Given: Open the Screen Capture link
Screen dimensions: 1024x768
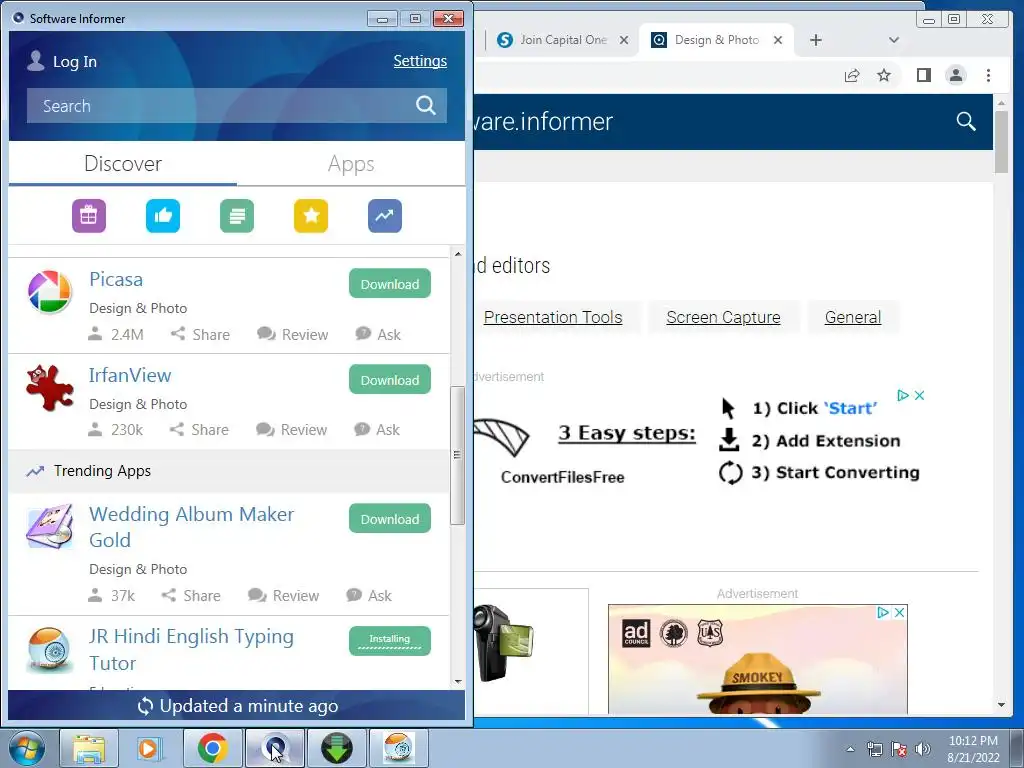Looking at the screenshot, I should coord(723,317).
